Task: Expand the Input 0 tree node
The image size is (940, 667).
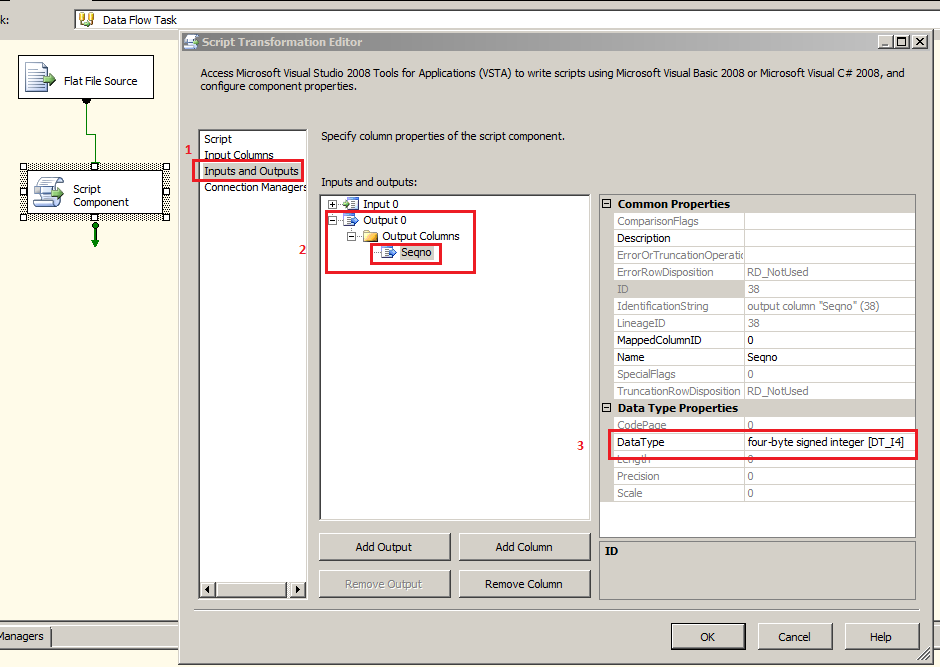Action: [332, 203]
